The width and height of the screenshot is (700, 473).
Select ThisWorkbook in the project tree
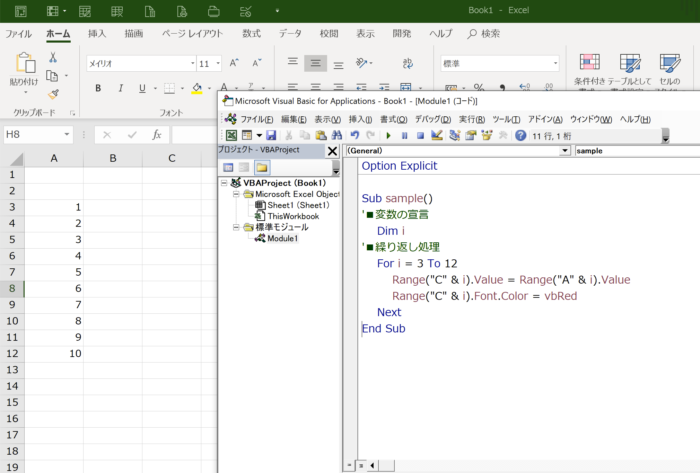tap(293, 216)
